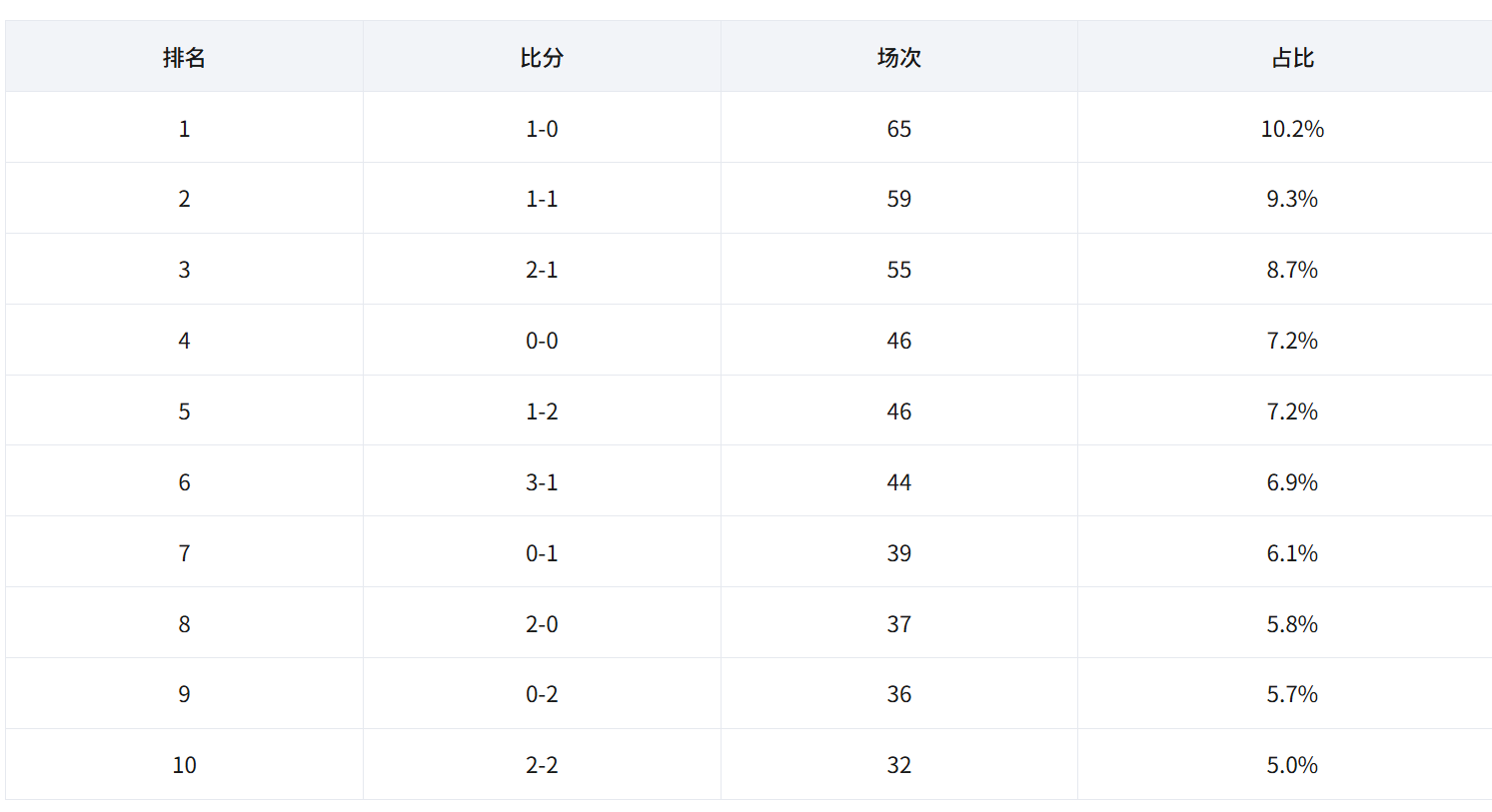Select the 3-1 score cell

click(x=542, y=482)
